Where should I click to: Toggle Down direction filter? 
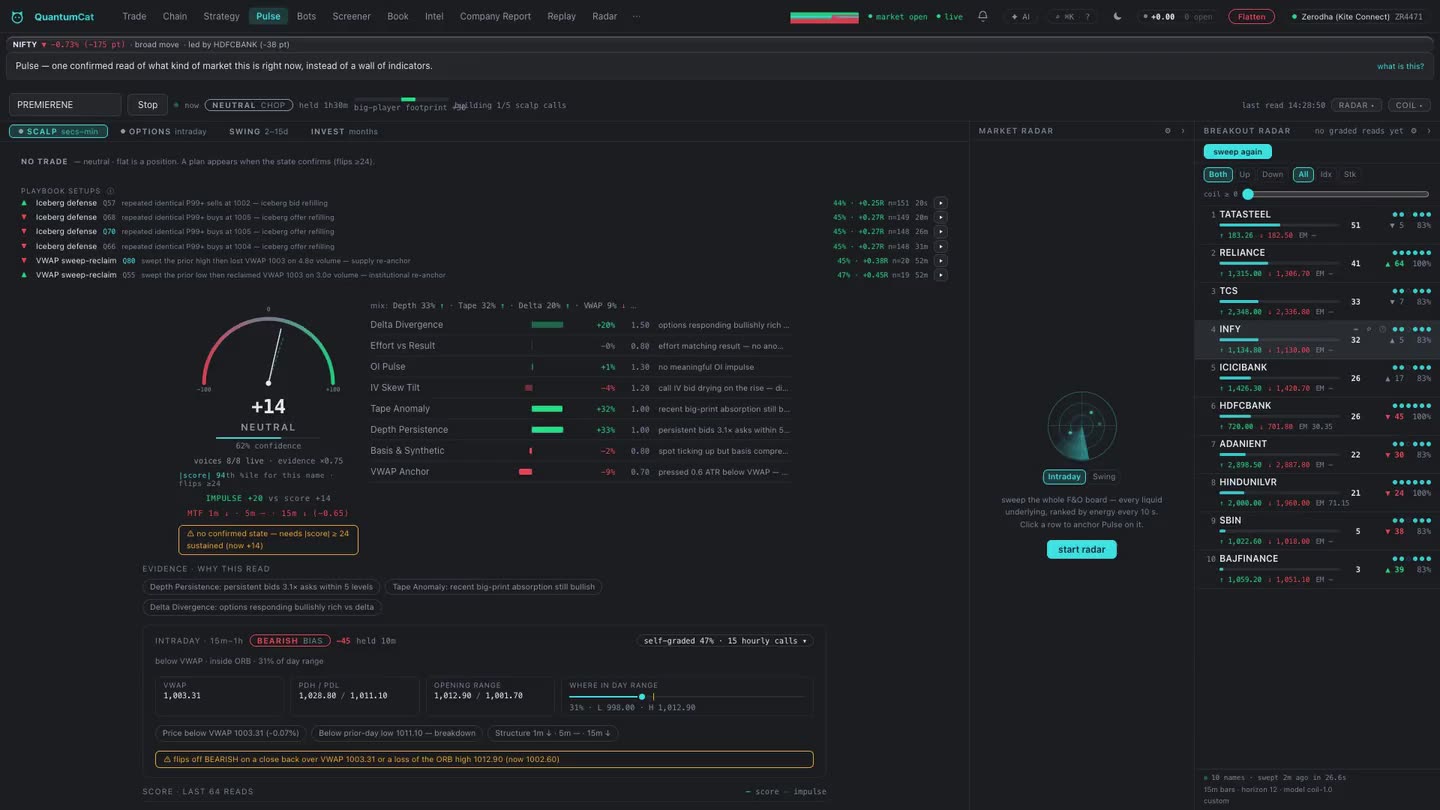1272,174
